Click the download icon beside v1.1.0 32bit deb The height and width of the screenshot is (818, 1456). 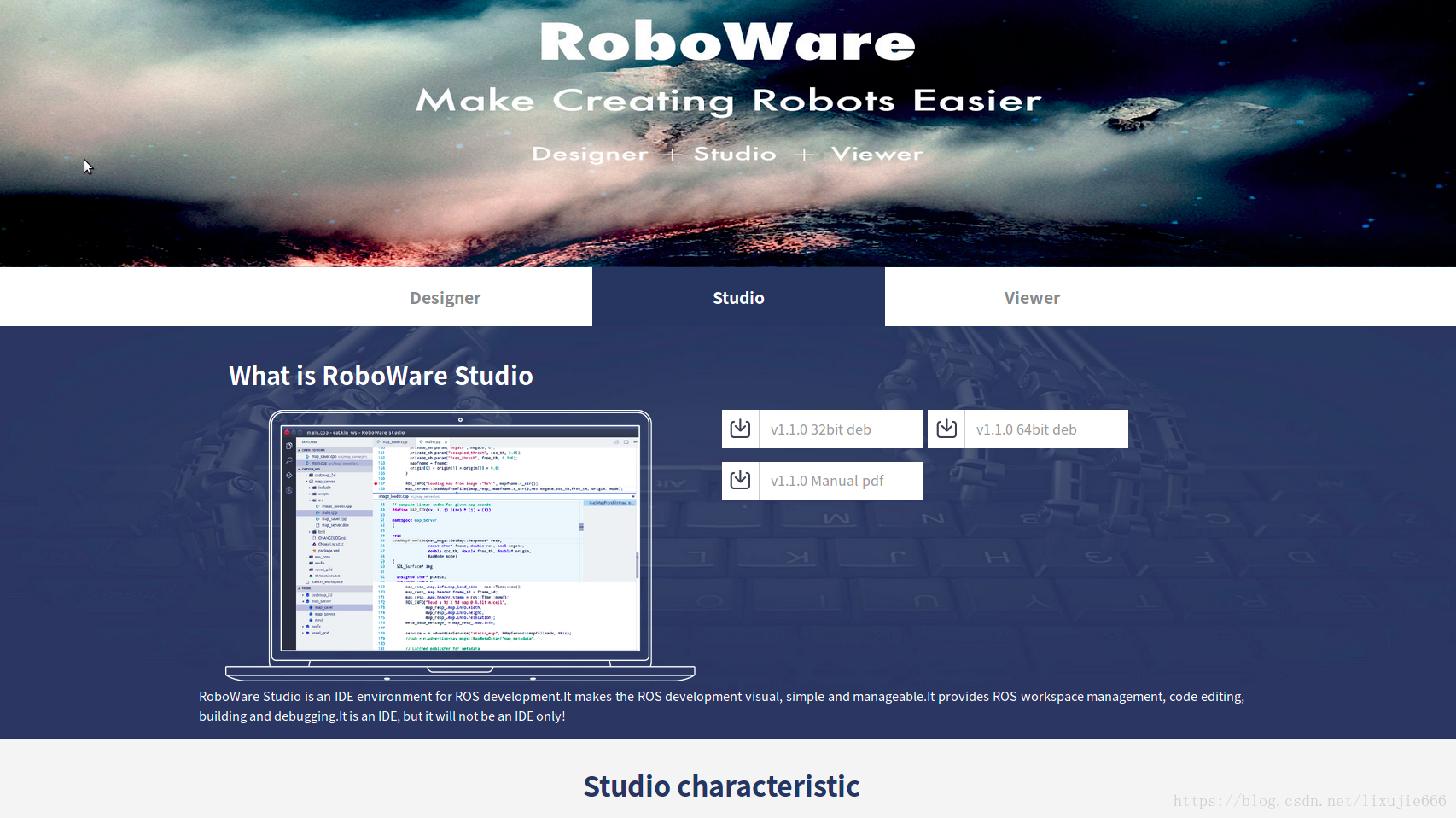[x=740, y=429]
